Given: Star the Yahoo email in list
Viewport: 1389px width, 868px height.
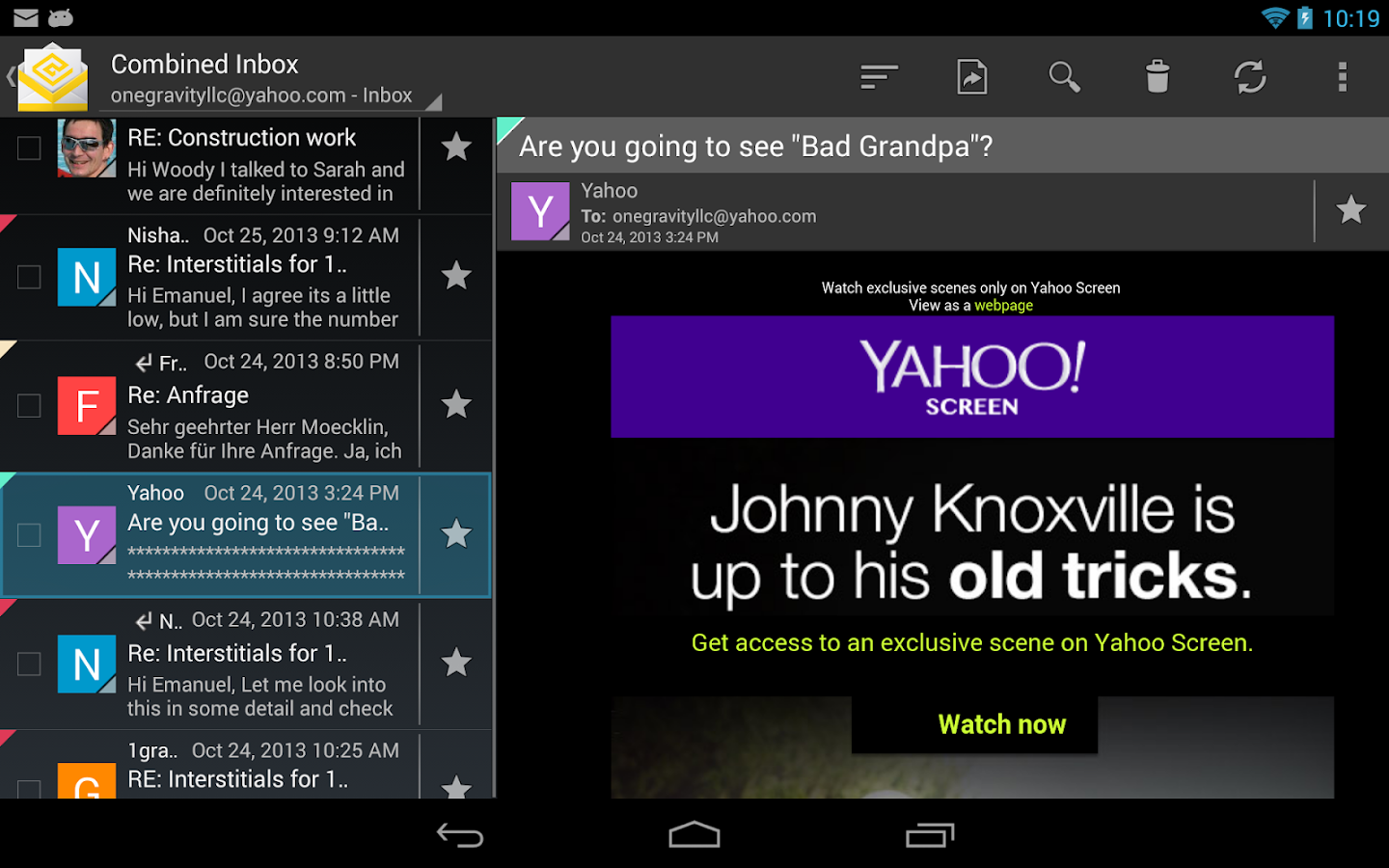Looking at the screenshot, I should tap(456, 533).
